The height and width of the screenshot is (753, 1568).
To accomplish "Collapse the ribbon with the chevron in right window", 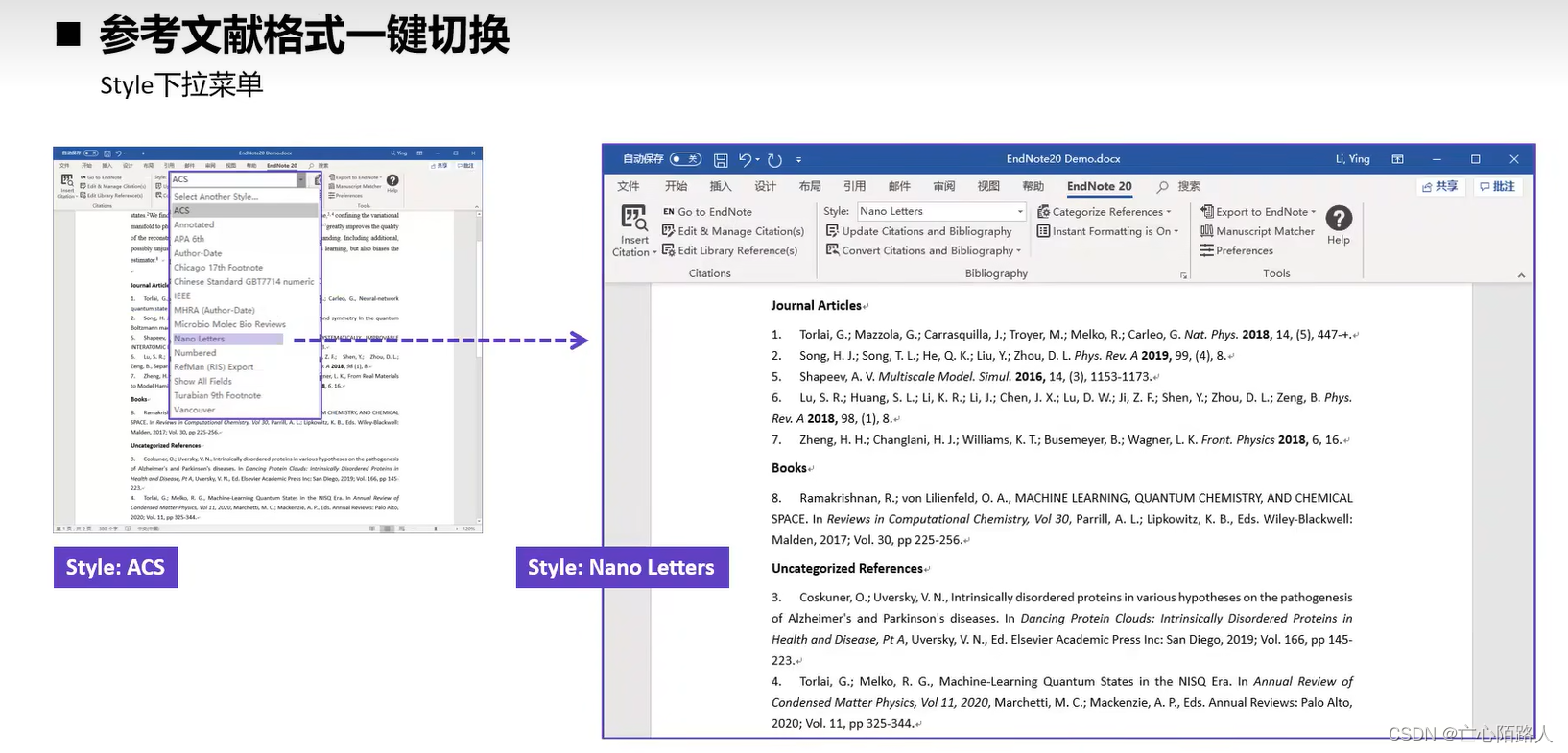I will pyautogui.click(x=1521, y=275).
